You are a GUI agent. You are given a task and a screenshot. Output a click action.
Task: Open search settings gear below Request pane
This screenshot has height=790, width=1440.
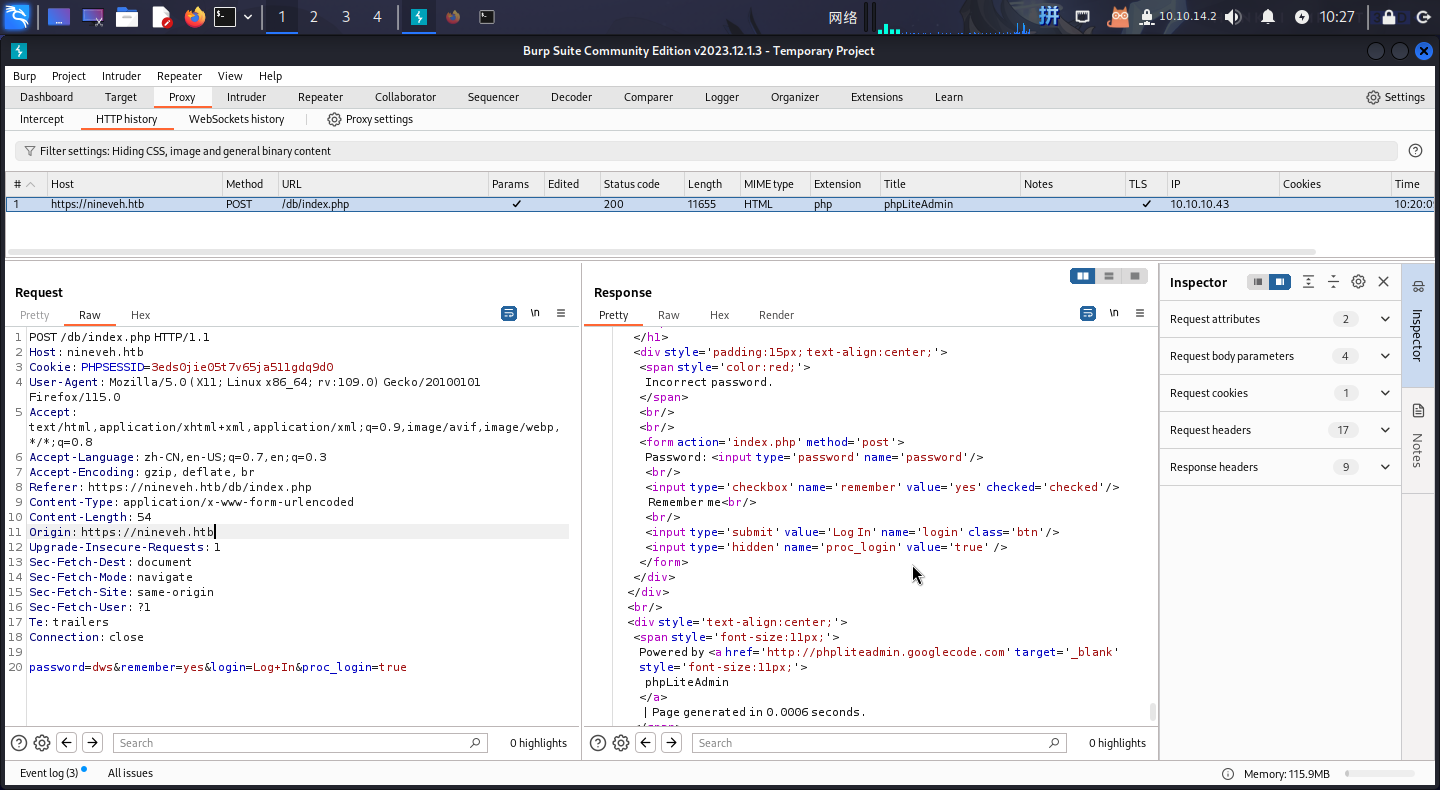pyautogui.click(x=42, y=743)
